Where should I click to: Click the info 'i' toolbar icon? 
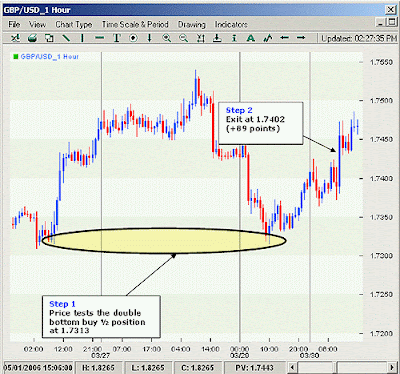(234, 38)
